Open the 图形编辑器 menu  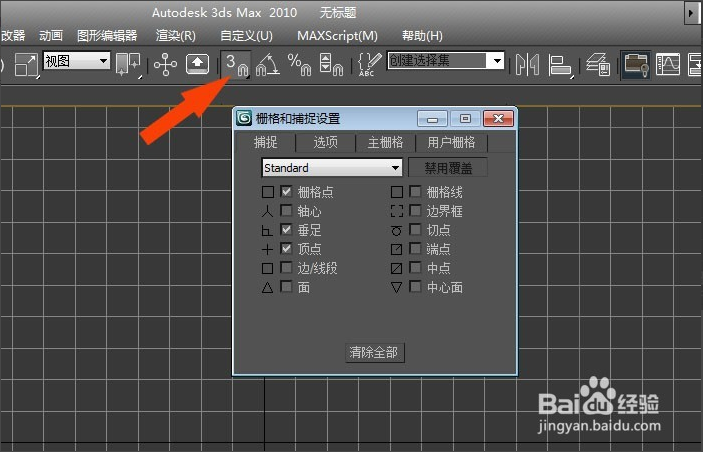107,35
